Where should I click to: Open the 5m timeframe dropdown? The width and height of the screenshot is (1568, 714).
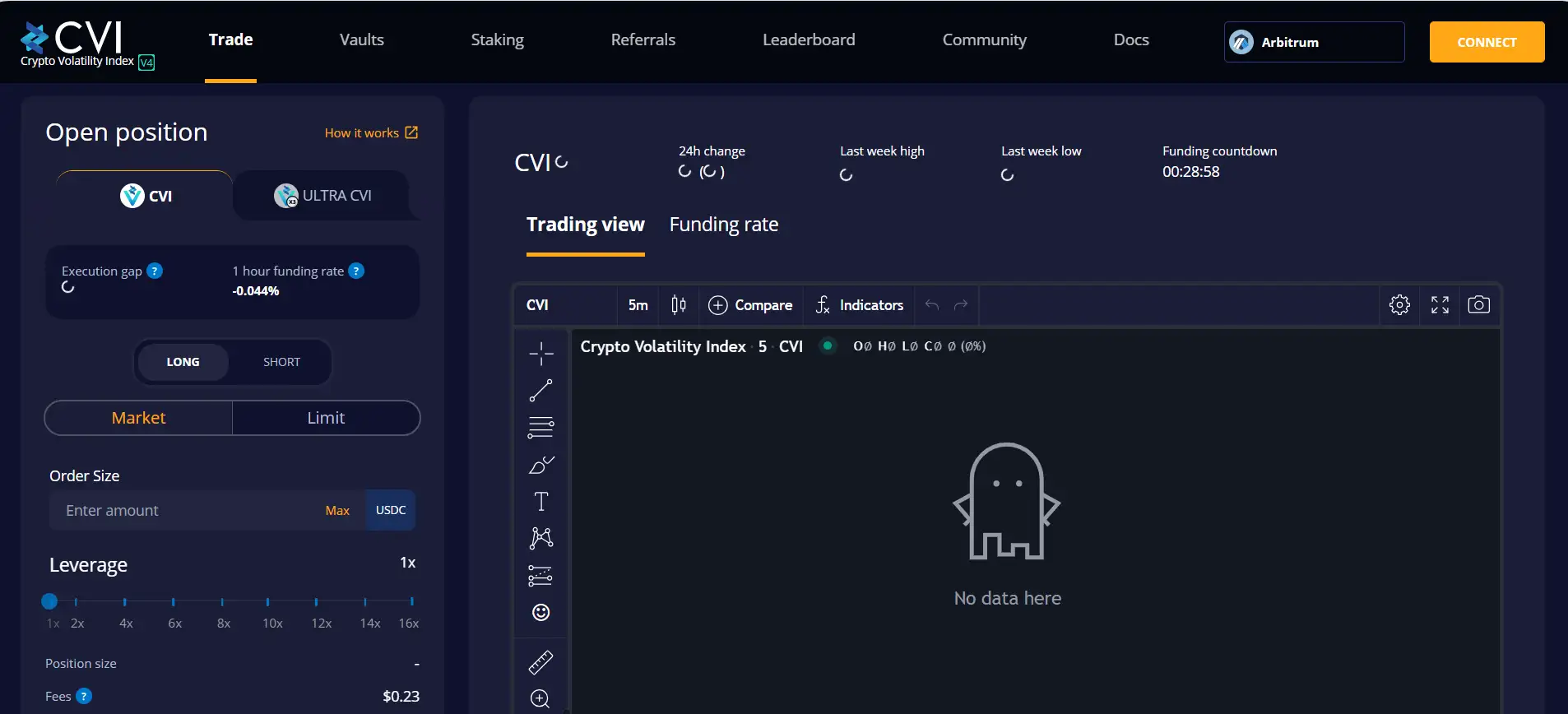pyautogui.click(x=638, y=305)
